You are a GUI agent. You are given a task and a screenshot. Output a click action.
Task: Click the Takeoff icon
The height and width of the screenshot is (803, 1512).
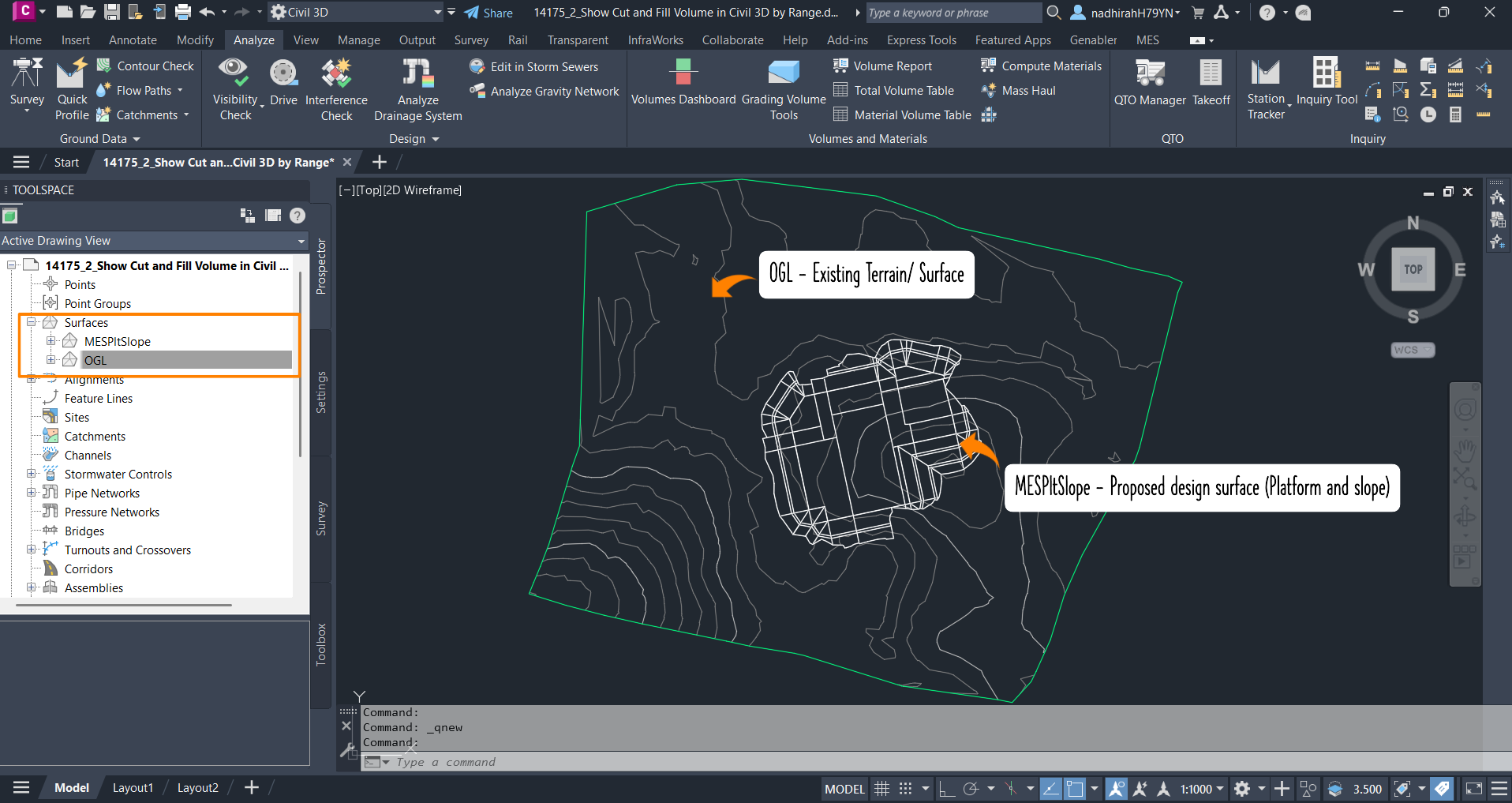coord(1211,83)
